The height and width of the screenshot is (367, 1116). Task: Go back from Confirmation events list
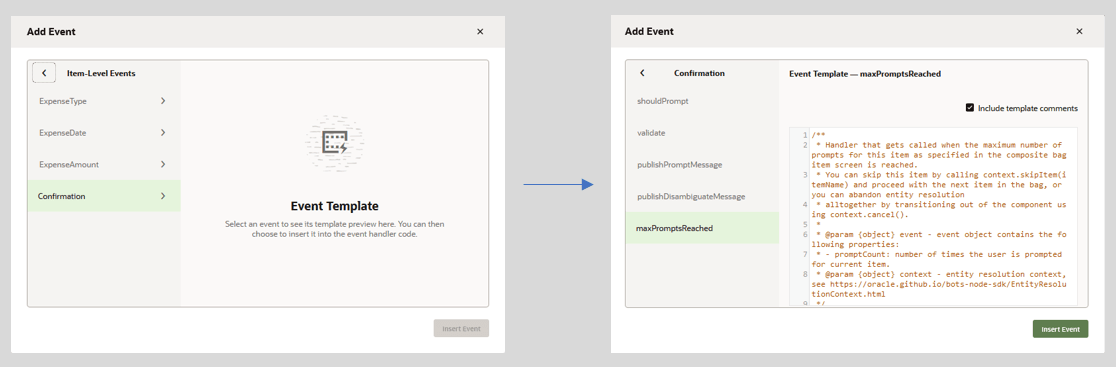coord(642,73)
